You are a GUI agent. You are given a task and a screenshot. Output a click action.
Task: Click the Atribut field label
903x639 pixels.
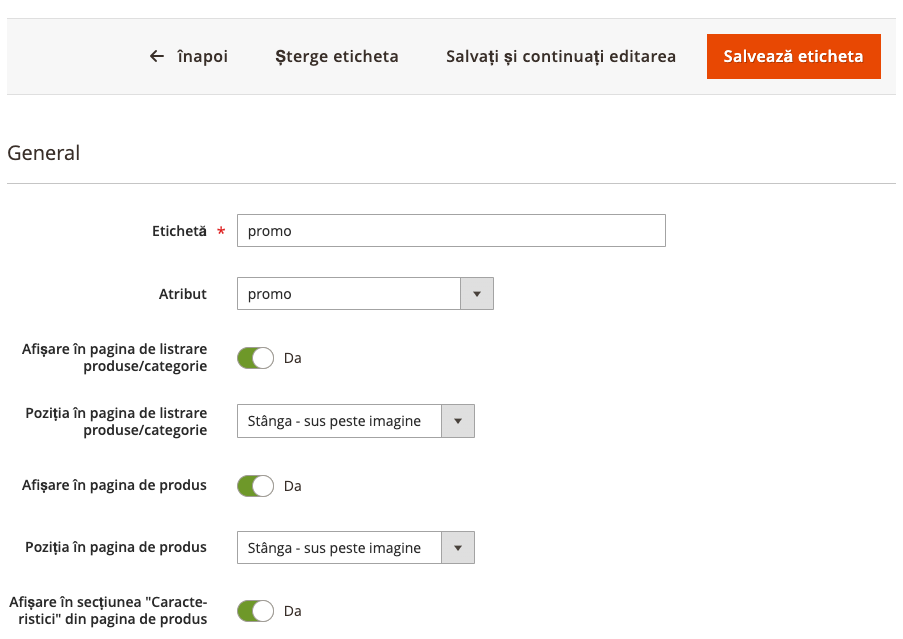pos(183,294)
